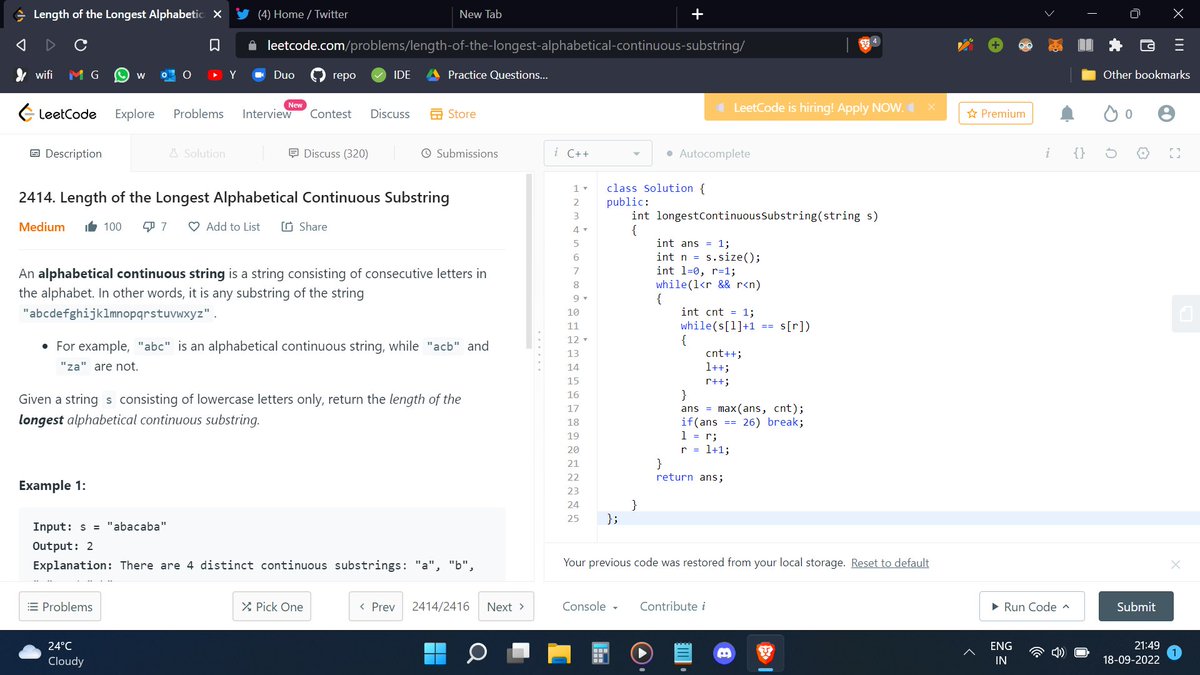This screenshot has height=675, width=1200.
Task: Open the extensions puzzle menu
Action: point(1117,46)
